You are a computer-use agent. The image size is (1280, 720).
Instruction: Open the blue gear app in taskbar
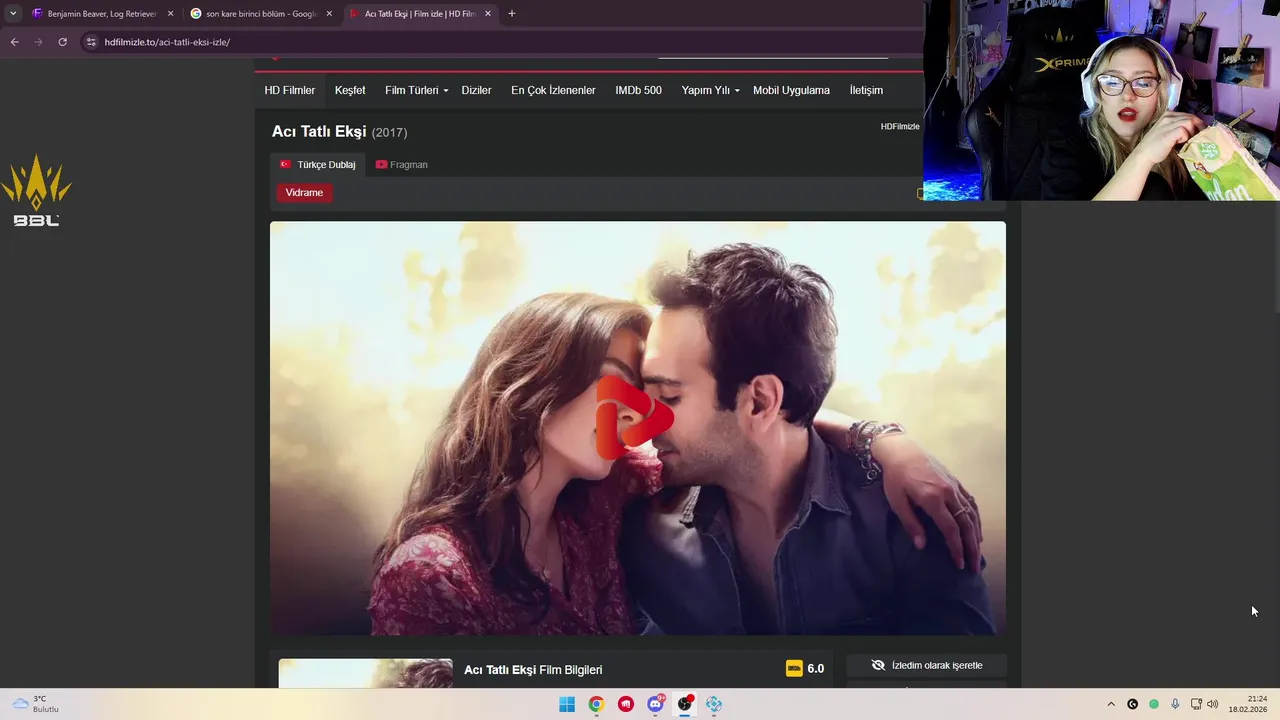[x=714, y=704]
